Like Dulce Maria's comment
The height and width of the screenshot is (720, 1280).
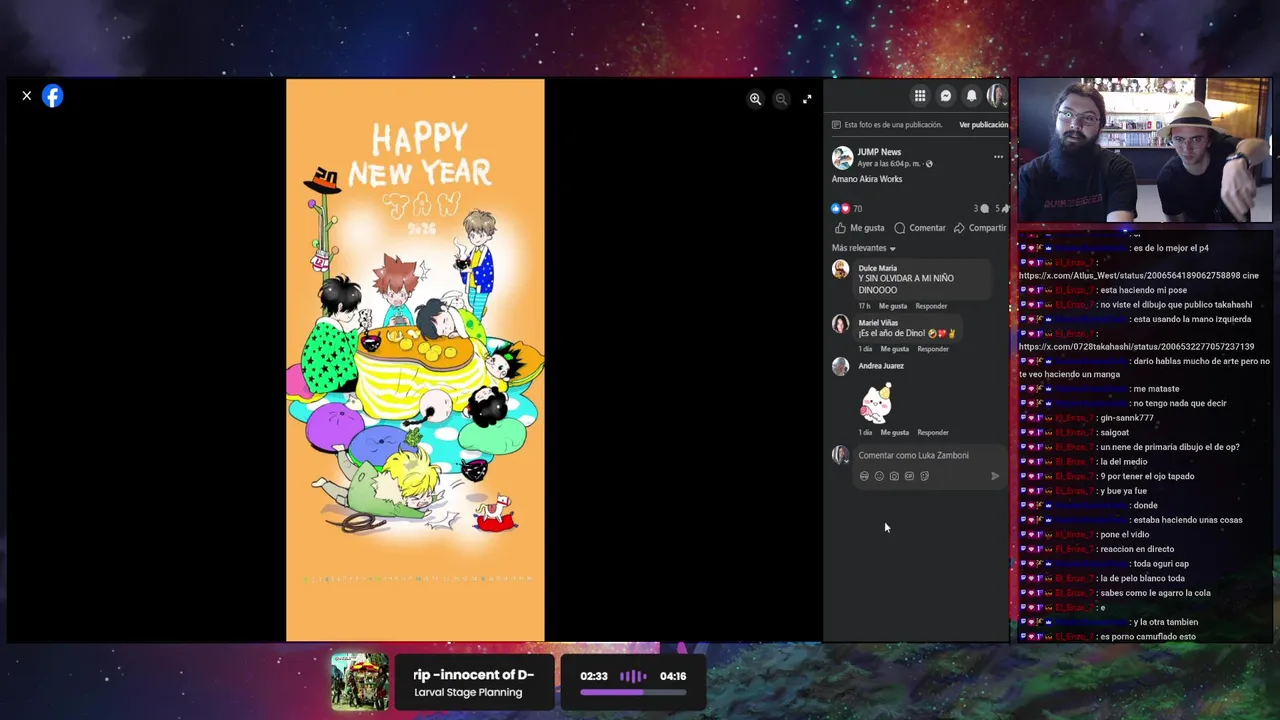click(x=893, y=306)
